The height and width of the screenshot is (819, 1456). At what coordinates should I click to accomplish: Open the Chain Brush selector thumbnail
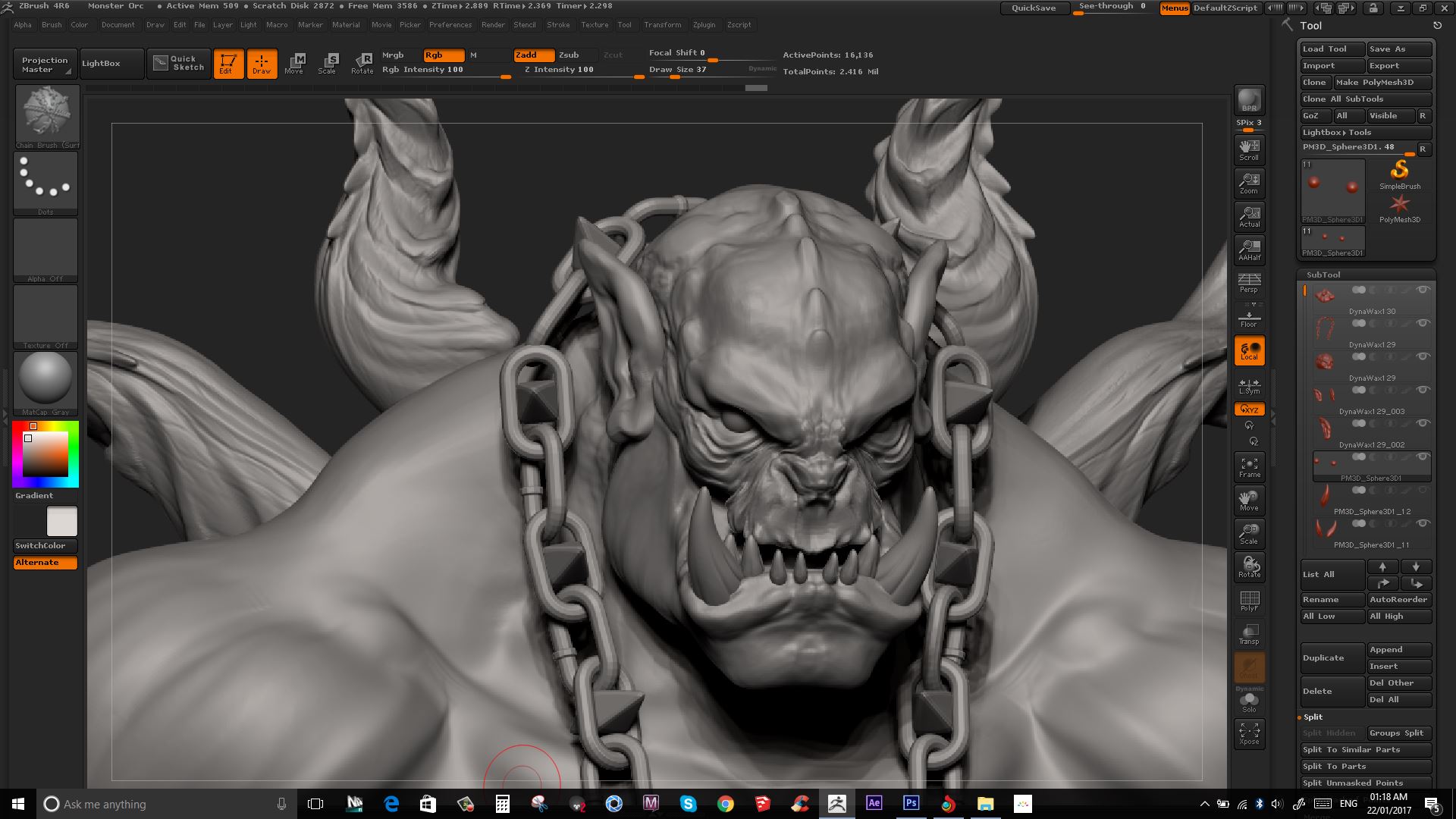click(47, 117)
